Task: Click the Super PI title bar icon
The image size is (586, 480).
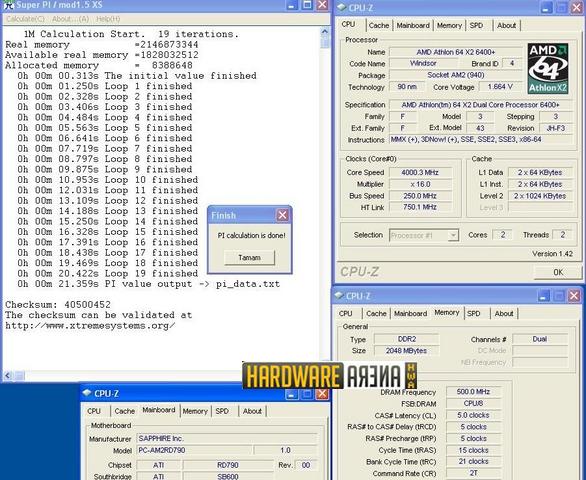Action: click(x=8, y=5)
